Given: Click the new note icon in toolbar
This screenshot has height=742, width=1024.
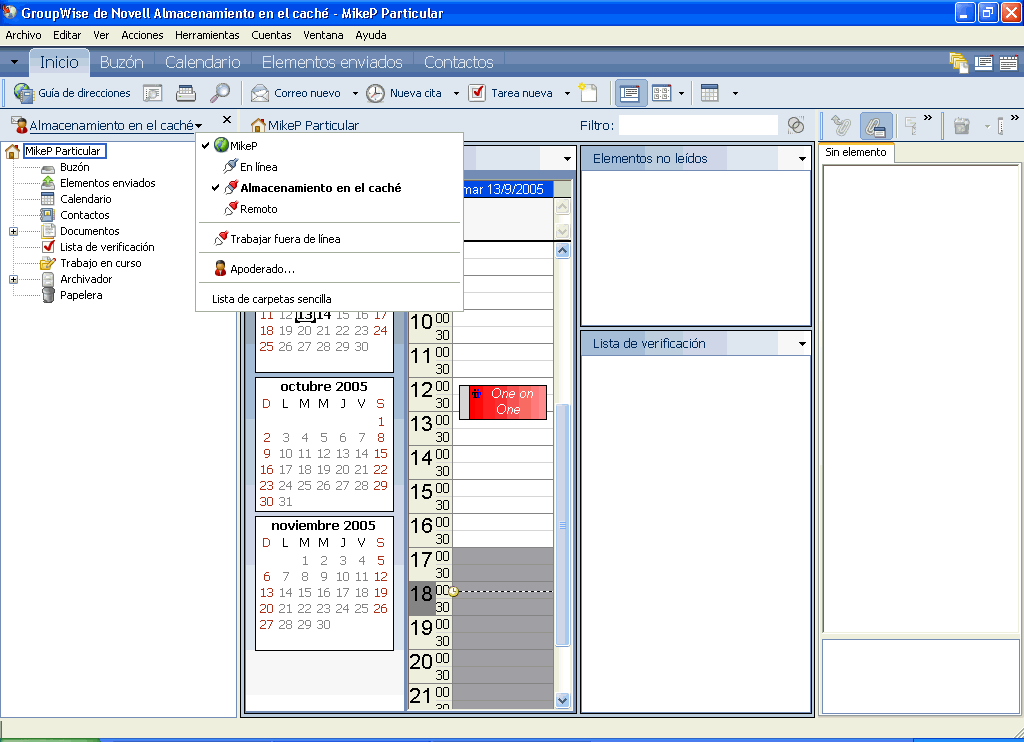Looking at the screenshot, I should (x=588, y=93).
